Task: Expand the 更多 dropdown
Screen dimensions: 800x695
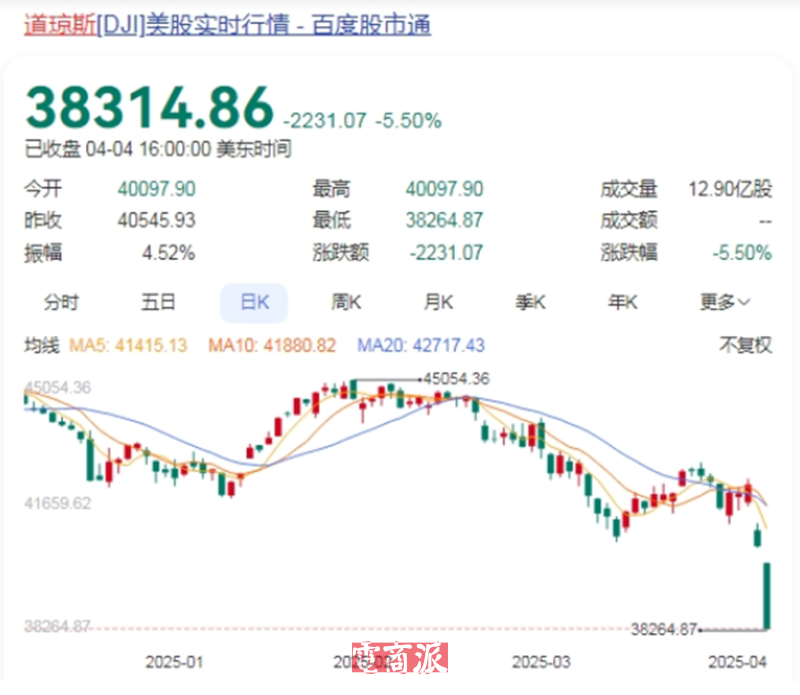Action: pos(725,302)
